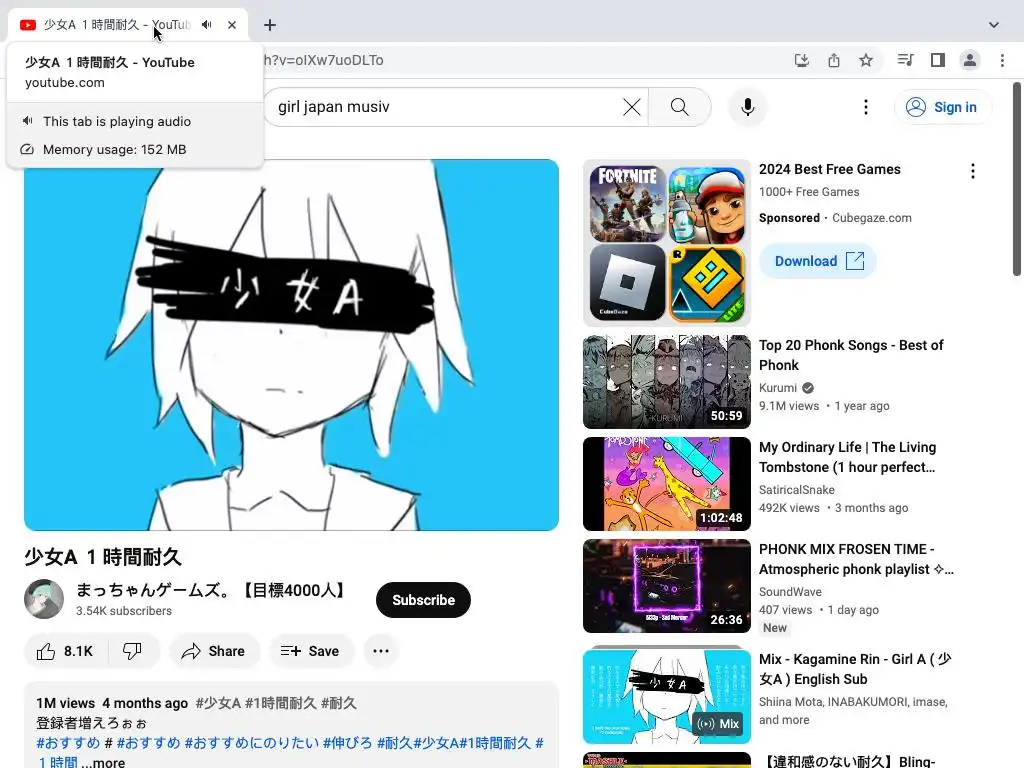Click the page vertical scrollbar

[1017, 180]
